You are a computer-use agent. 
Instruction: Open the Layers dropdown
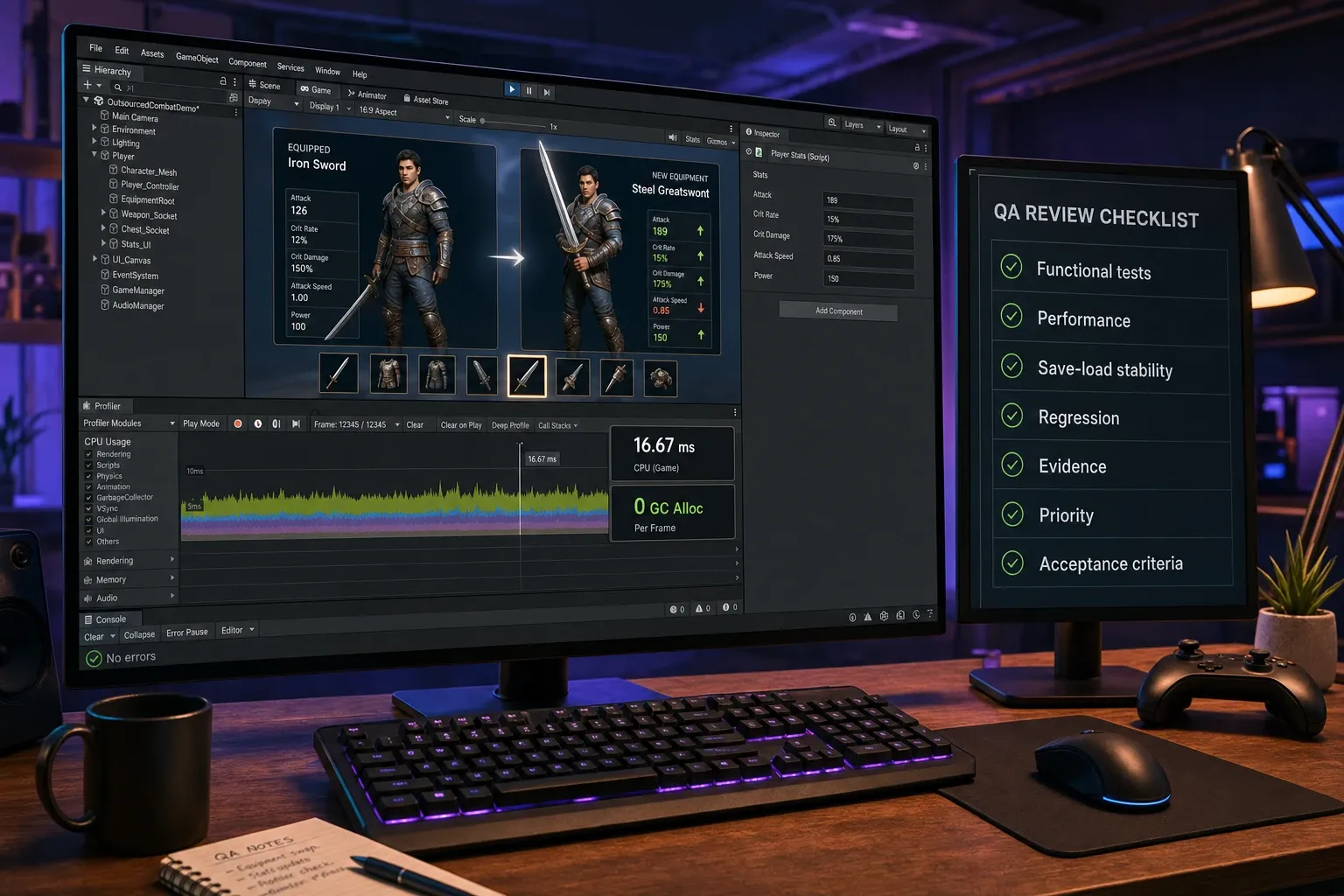click(863, 125)
